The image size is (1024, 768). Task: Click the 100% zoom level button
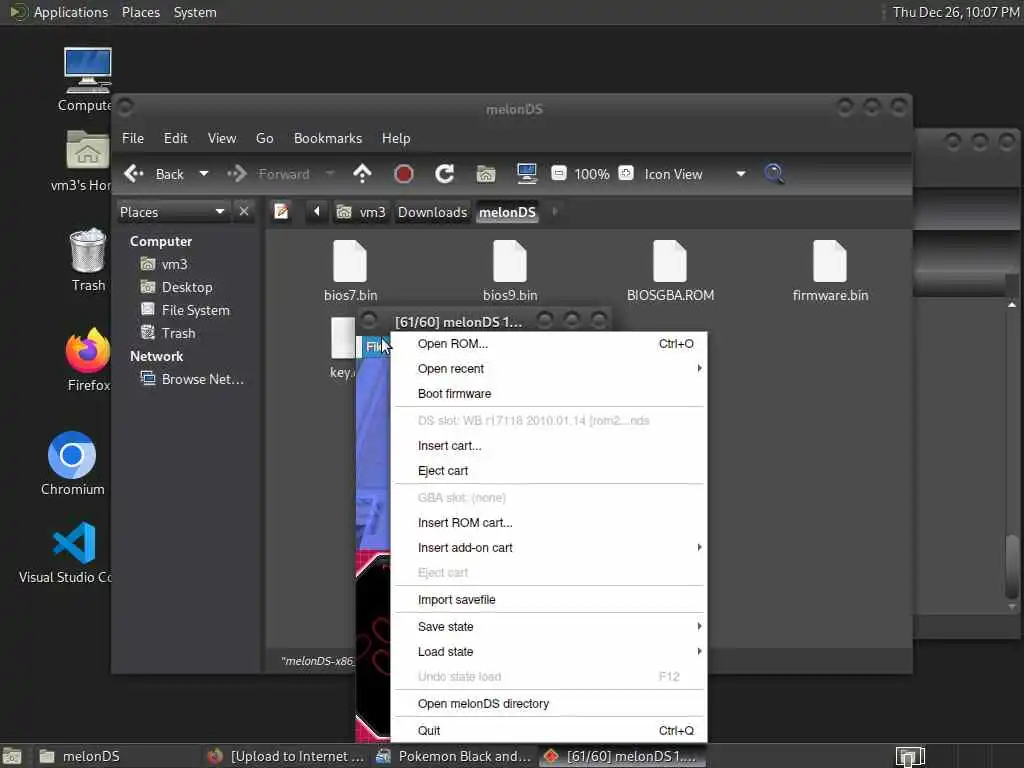[x=592, y=174]
